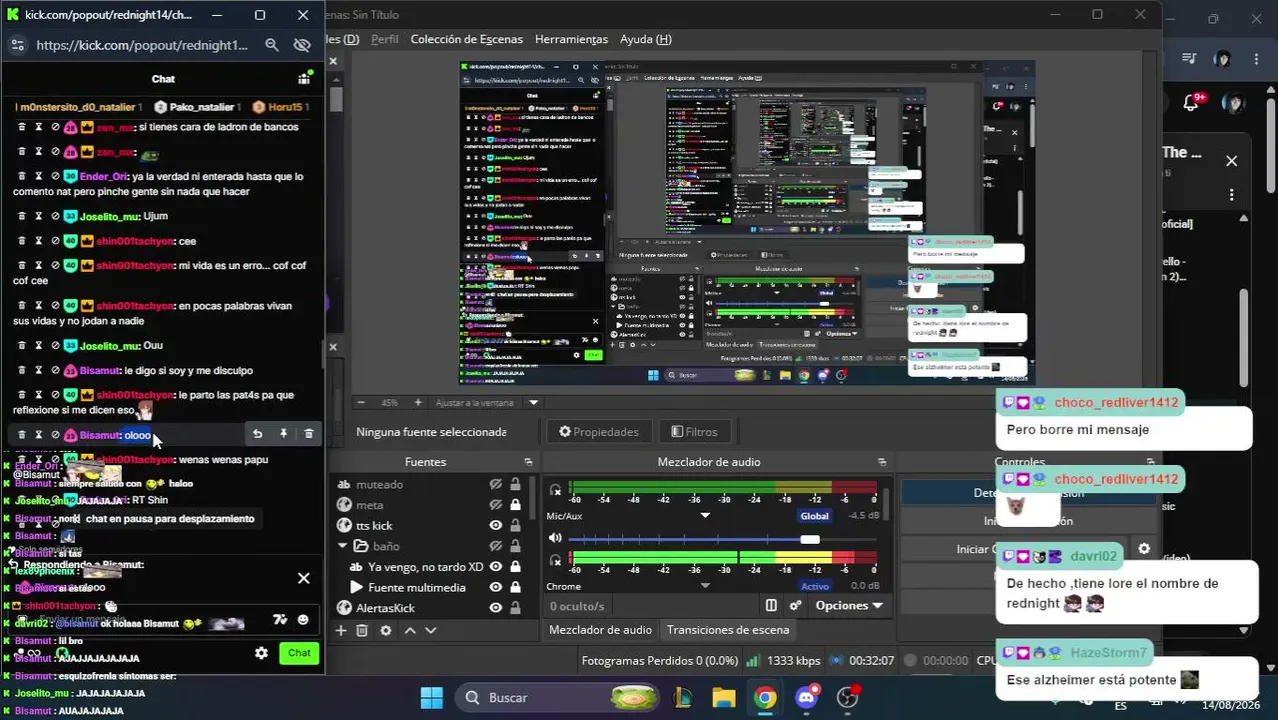
Task: Show the baño group with its eye icon
Action: 495,546
